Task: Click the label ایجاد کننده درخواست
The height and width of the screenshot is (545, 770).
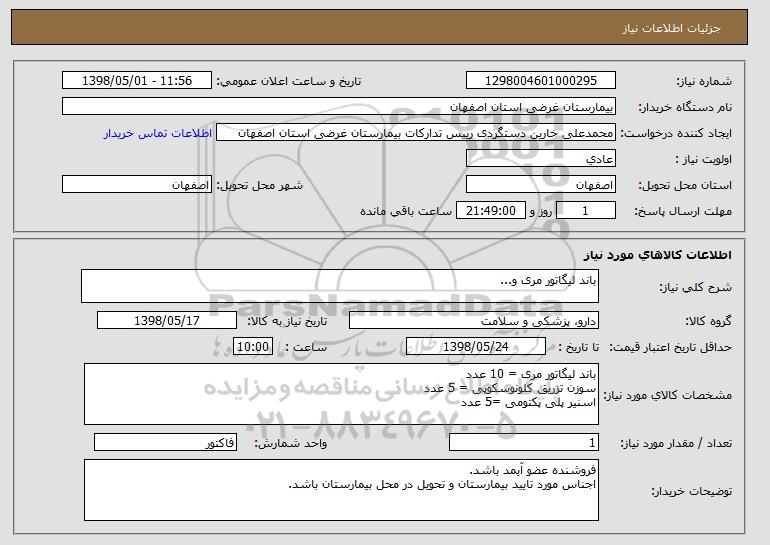Action: click(x=676, y=133)
